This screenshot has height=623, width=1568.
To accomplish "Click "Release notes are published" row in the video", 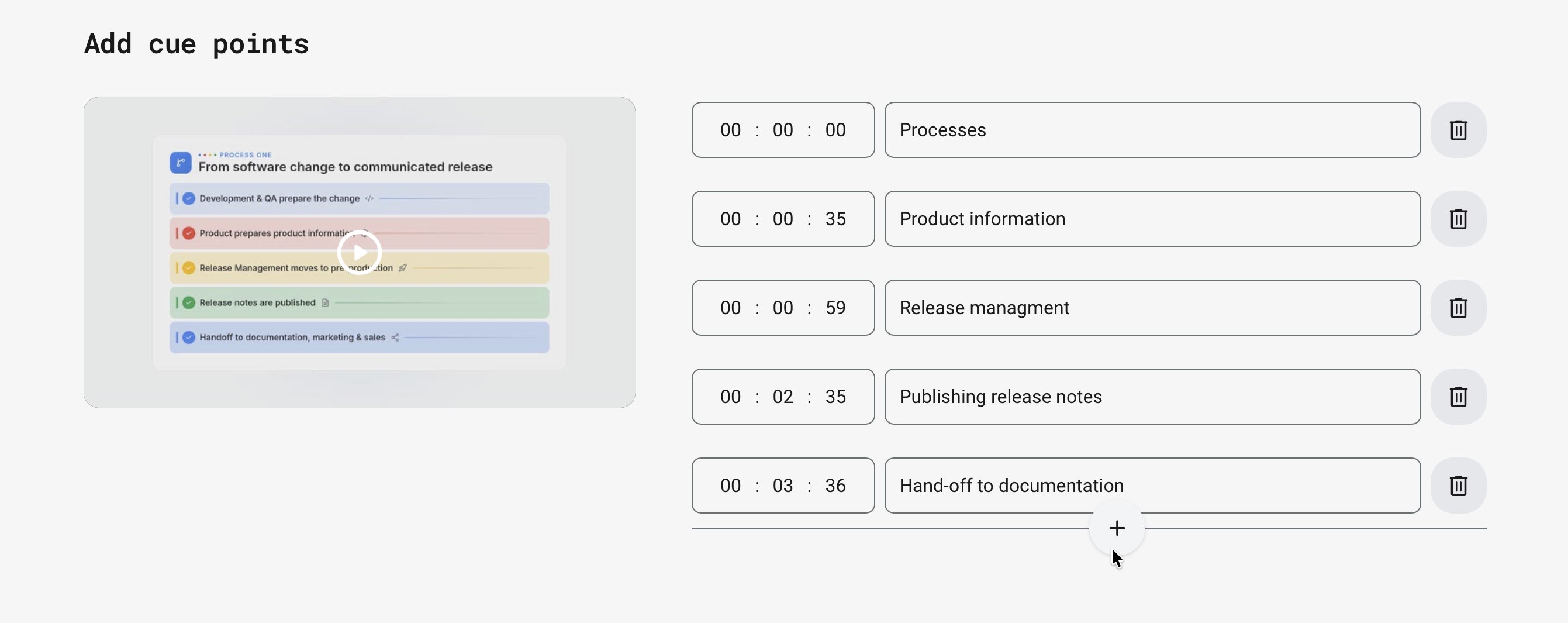I will 359,302.
